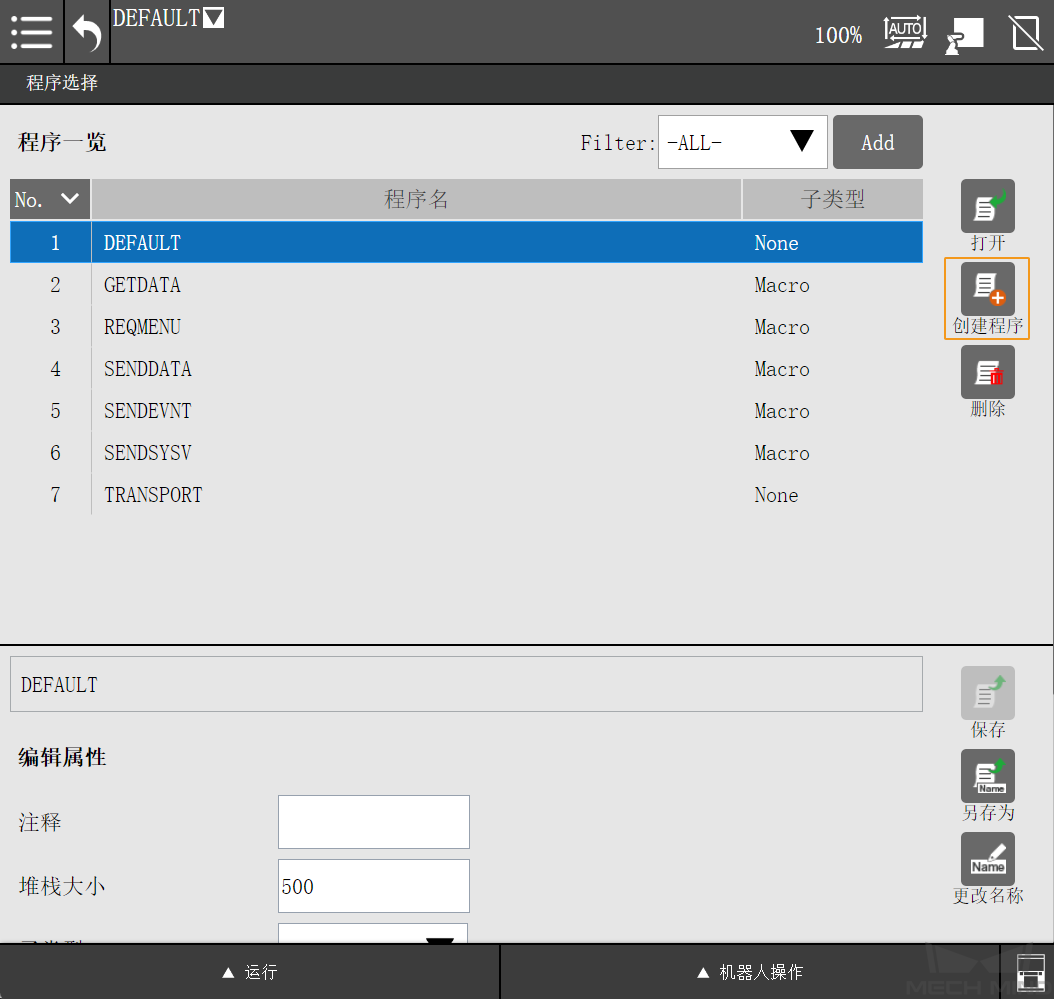
Task: Click Macro subtype cell of GETDATA
Action: click(x=782, y=285)
